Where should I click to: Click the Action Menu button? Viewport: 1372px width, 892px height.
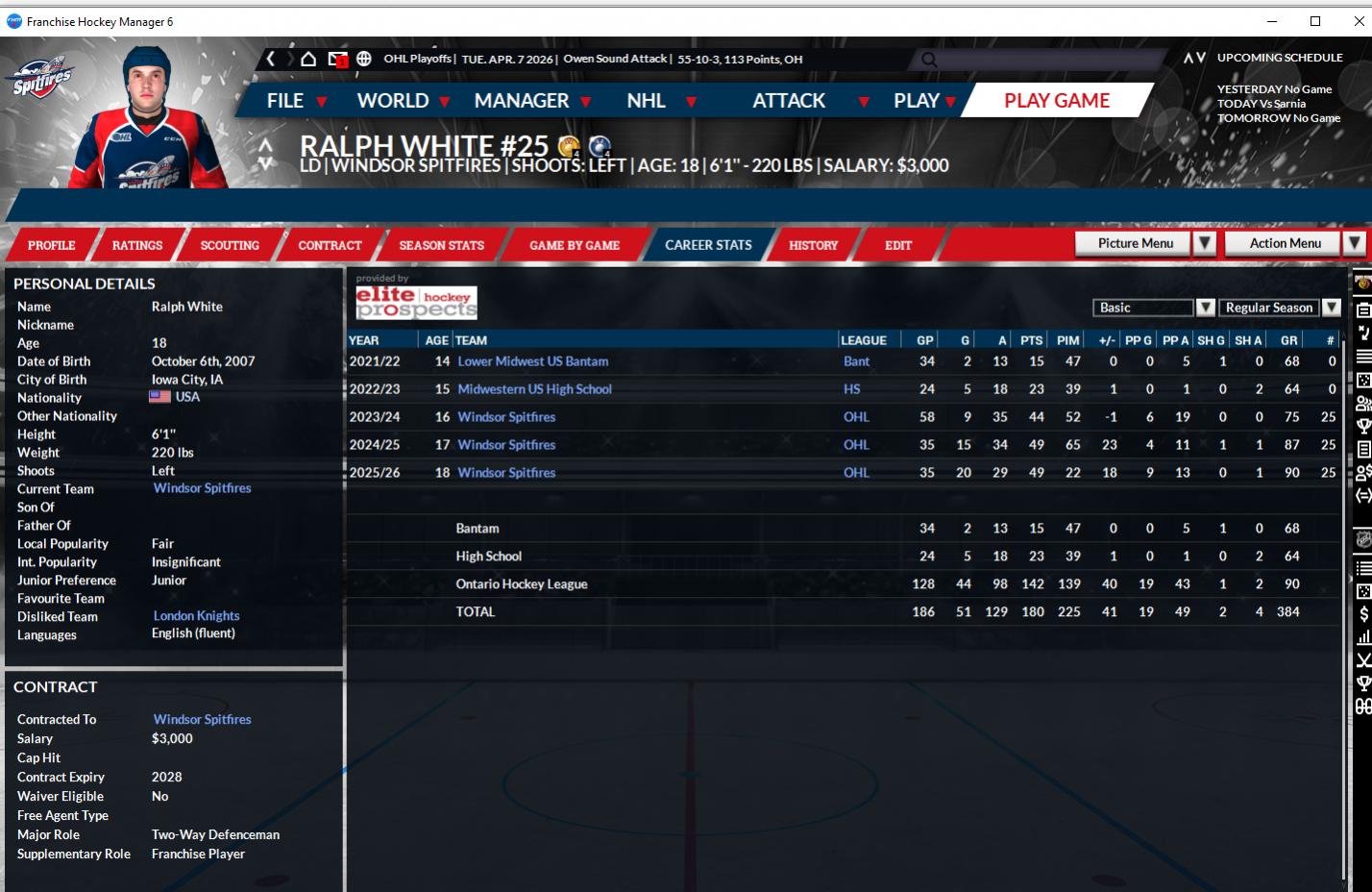pos(1285,243)
